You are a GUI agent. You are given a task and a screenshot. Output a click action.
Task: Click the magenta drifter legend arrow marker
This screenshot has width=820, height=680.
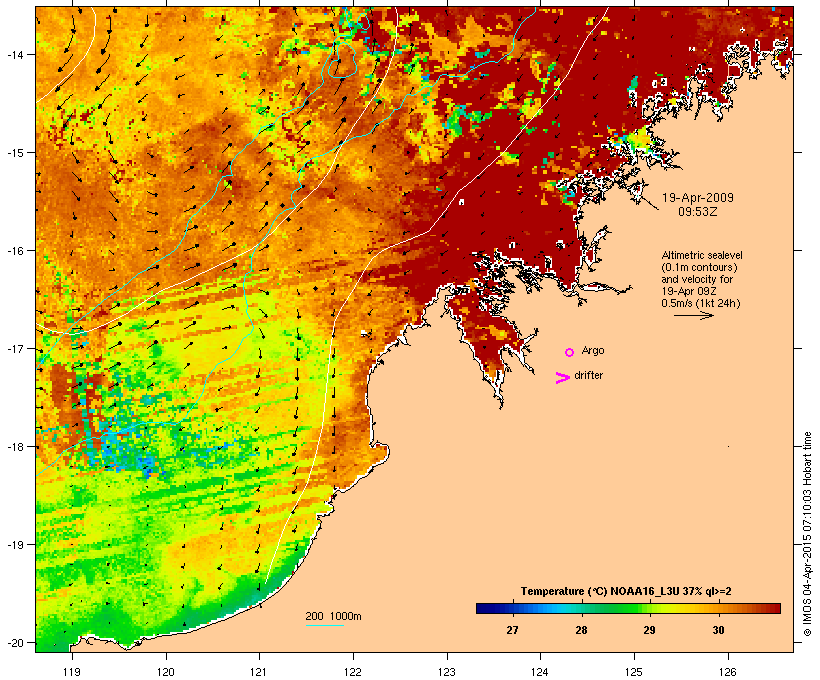562,378
